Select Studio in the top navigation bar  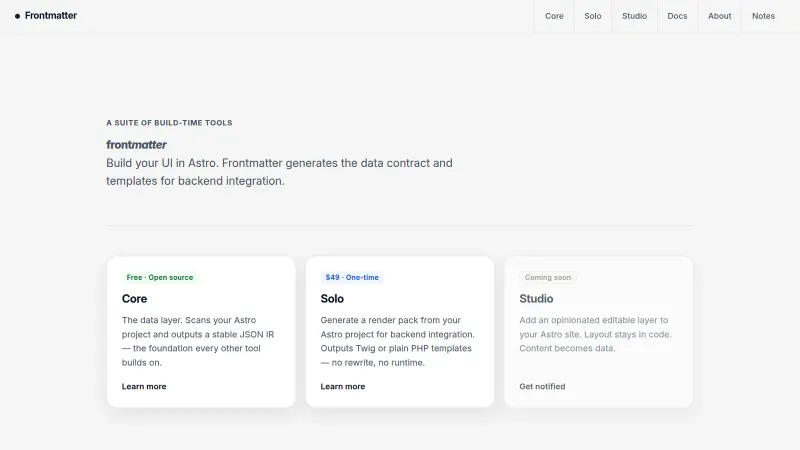(634, 16)
